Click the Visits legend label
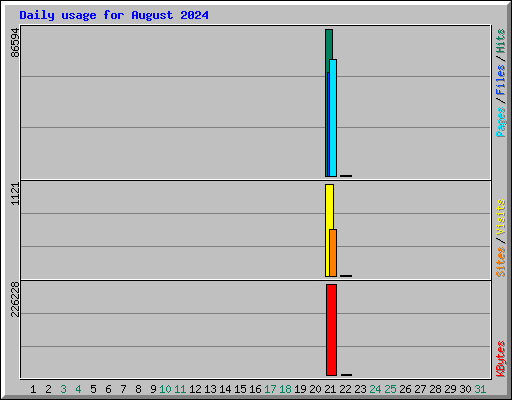The image size is (512, 400). click(x=501, y=217)
